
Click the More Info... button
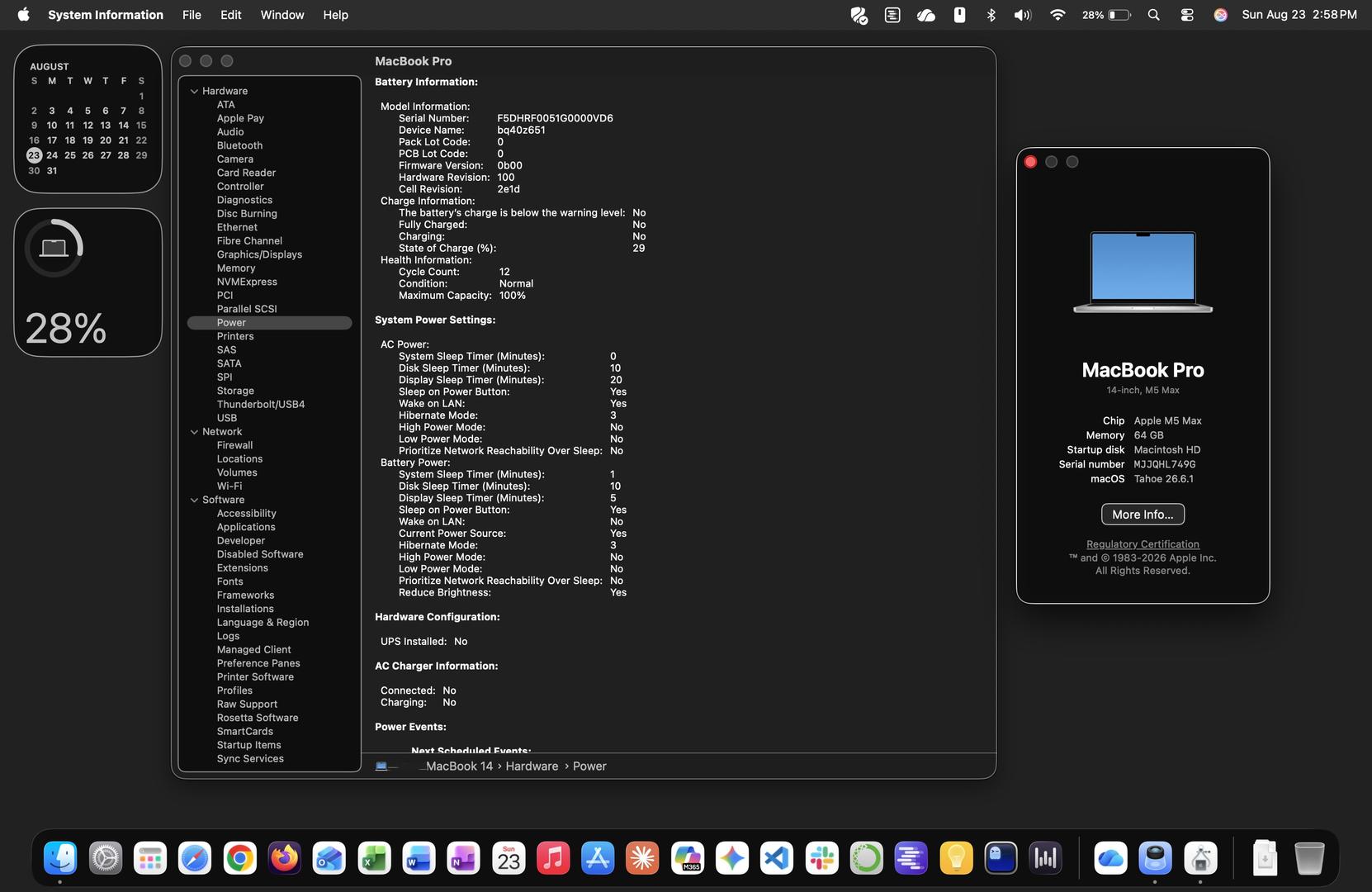click(1143, 515)
